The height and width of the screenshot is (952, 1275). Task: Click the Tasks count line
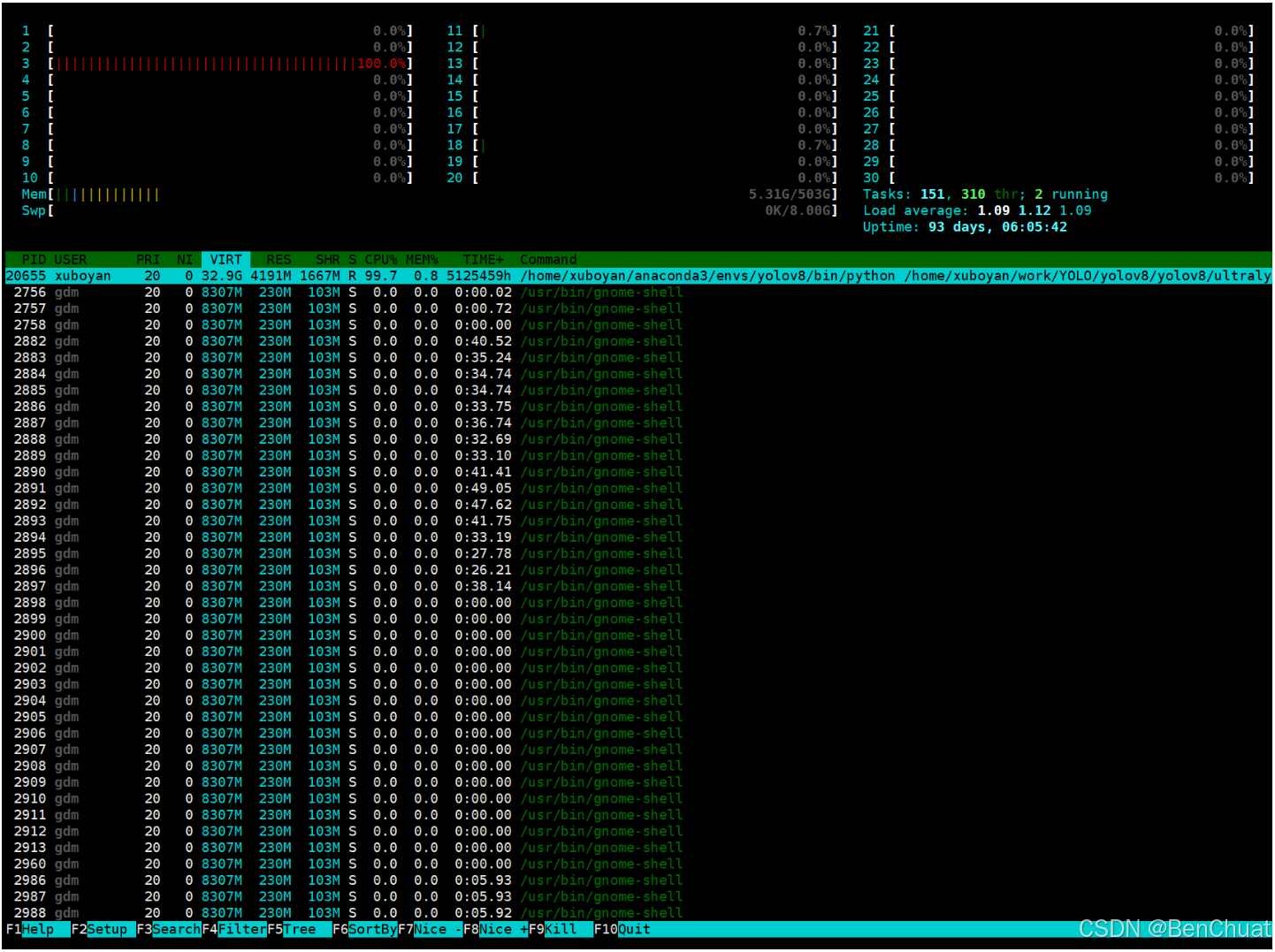coord(985,194)
